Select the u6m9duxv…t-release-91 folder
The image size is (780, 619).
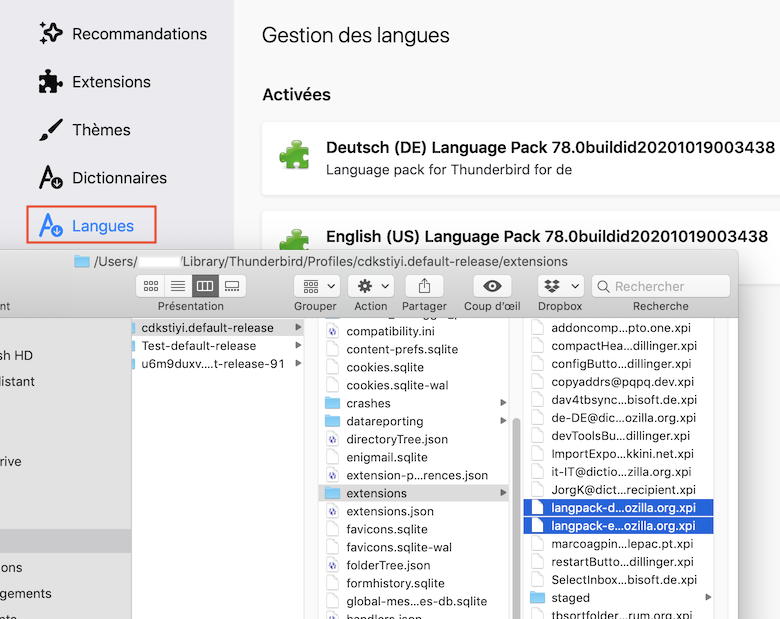[x=217, y=363]
